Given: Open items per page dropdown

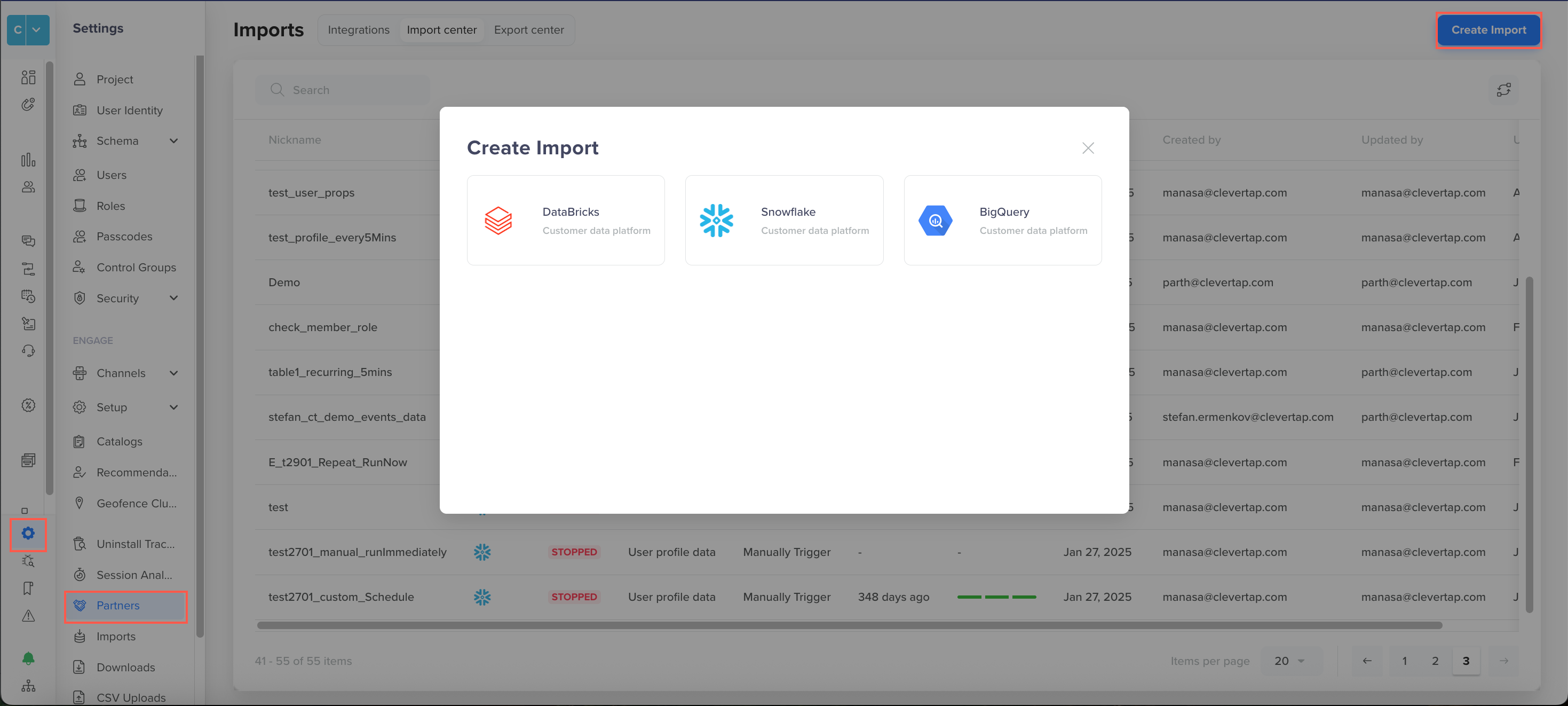Looking at the screenshot, I should click(x=1290, y=661).
